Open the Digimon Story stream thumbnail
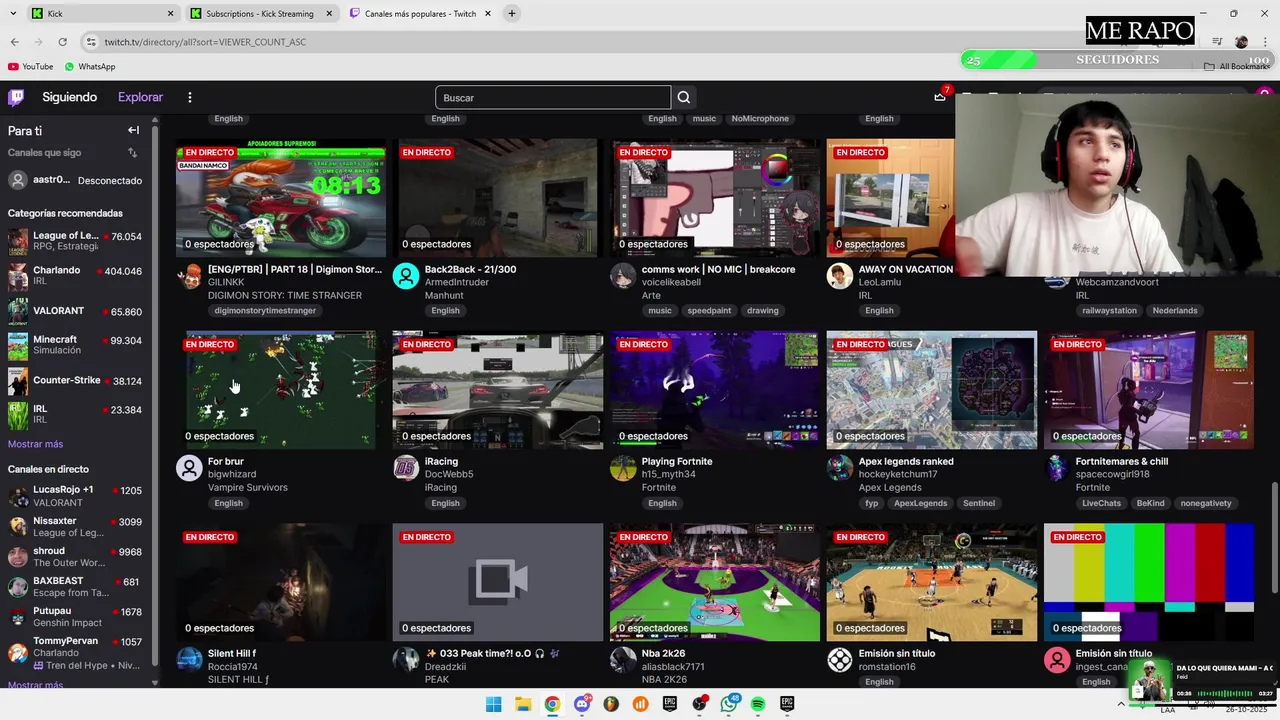 pyautogui.click(x=281, y=198)
